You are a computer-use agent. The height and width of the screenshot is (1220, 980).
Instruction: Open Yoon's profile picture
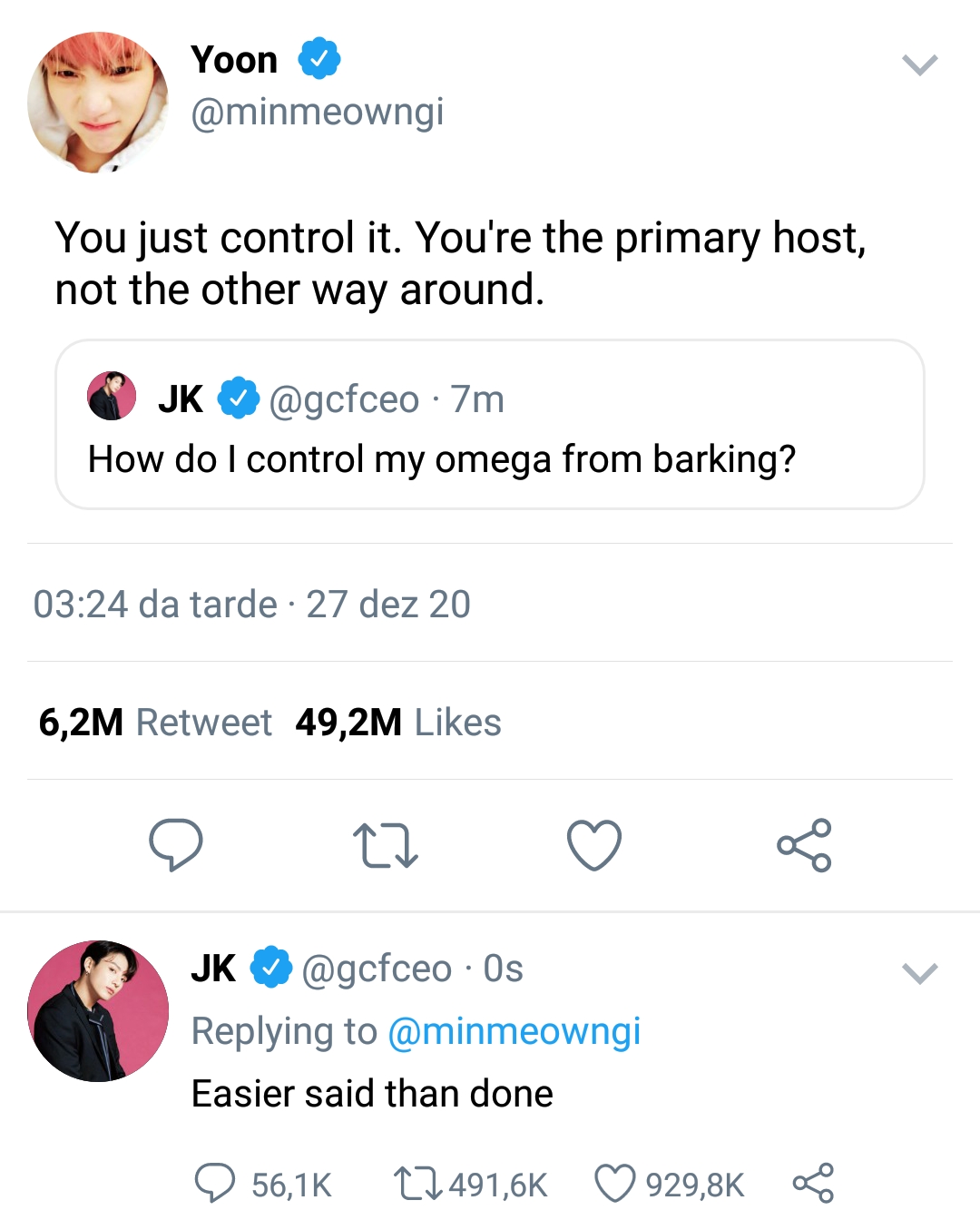[98, 103]
